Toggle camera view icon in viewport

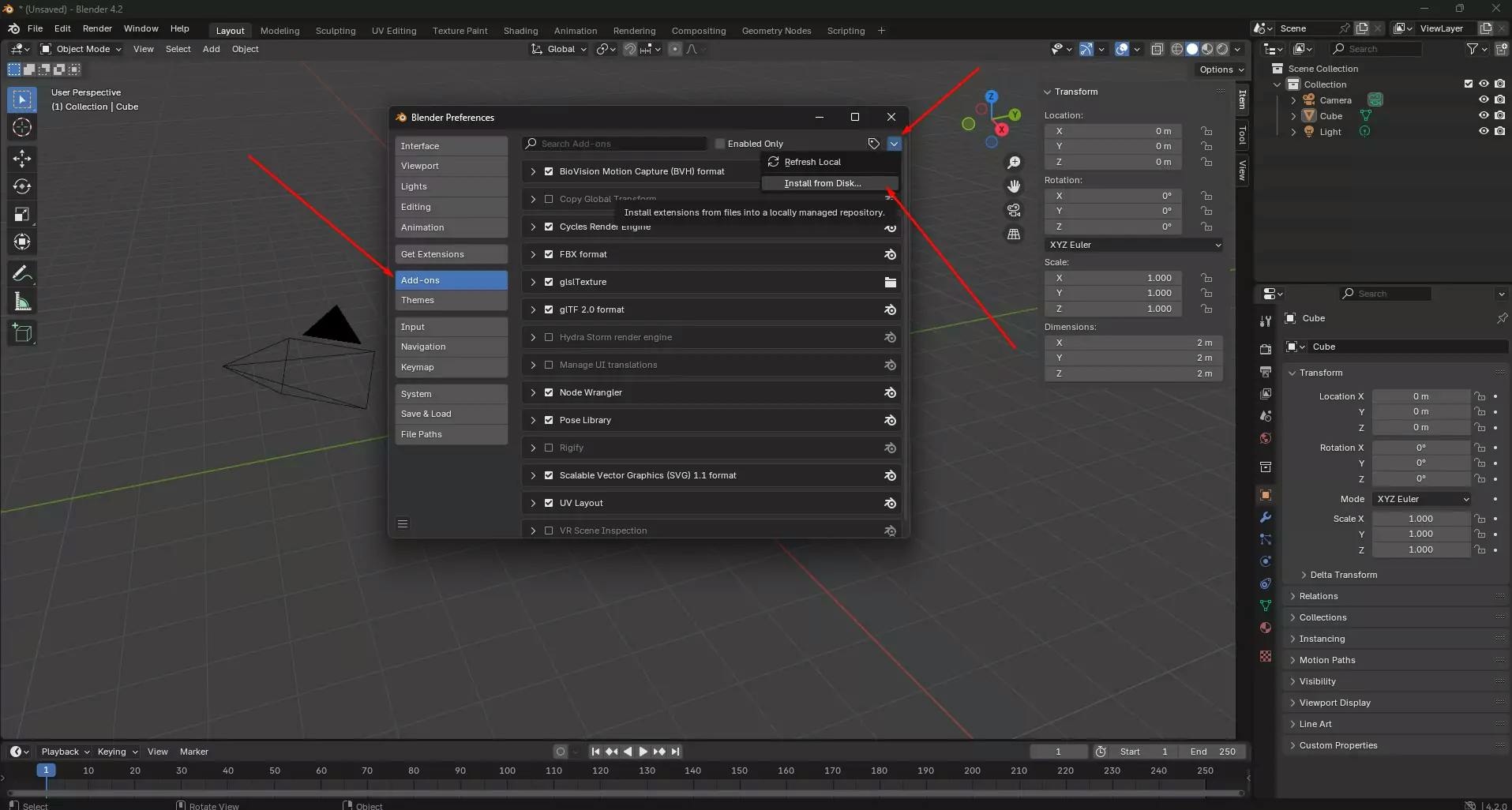1014,210
